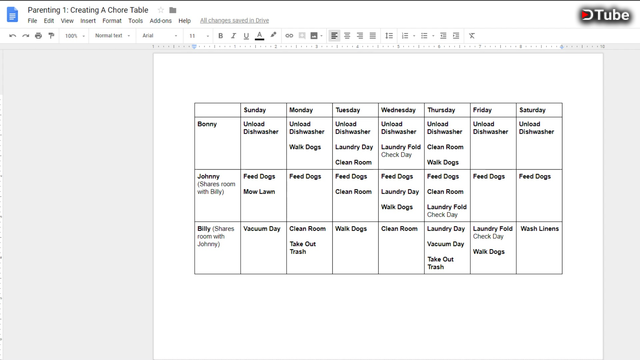This screenshot has height=360, width=640.
Task: Open the Add-ons menu
Action: (160, 21)
